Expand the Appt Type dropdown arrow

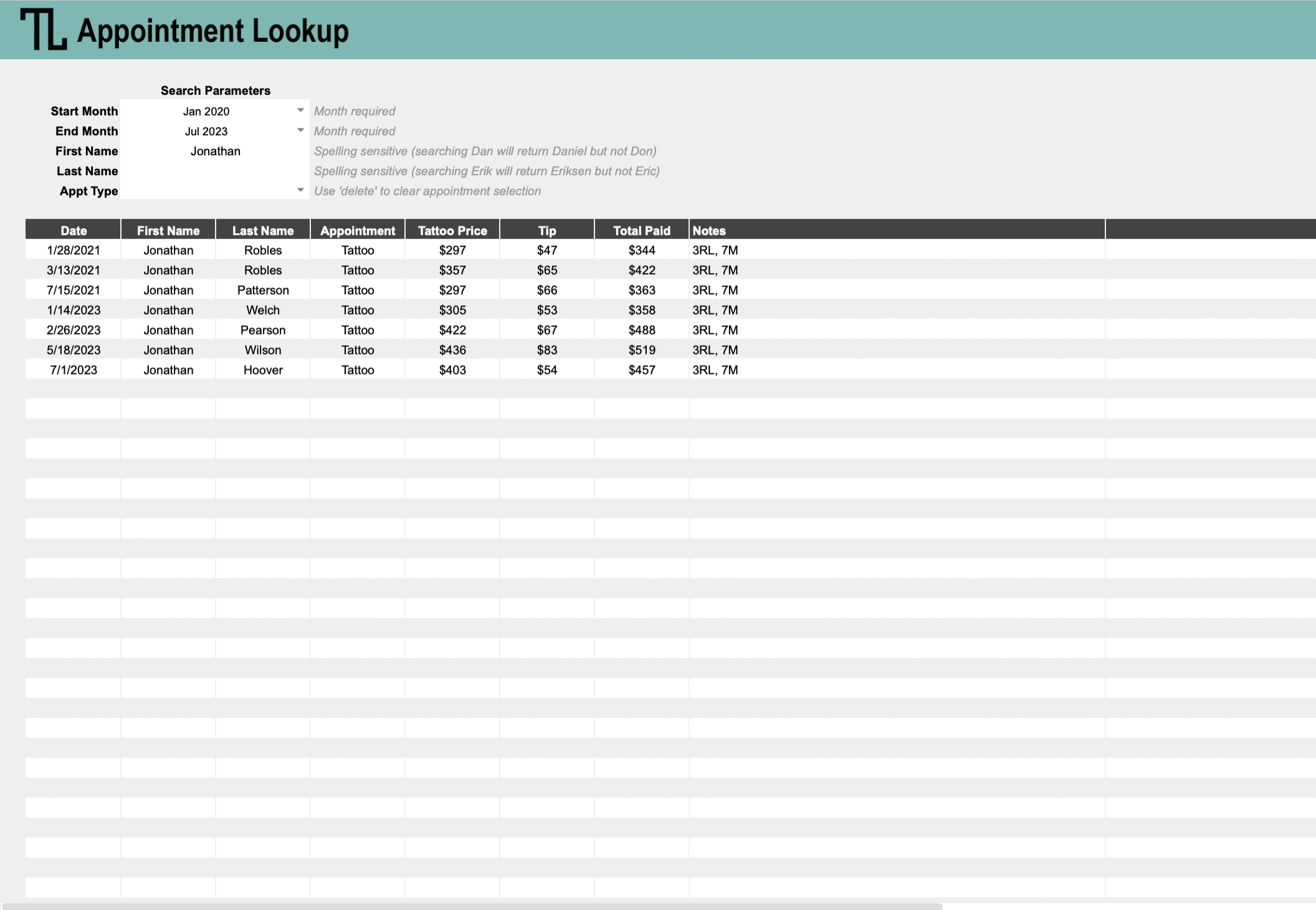pos(300,190)
